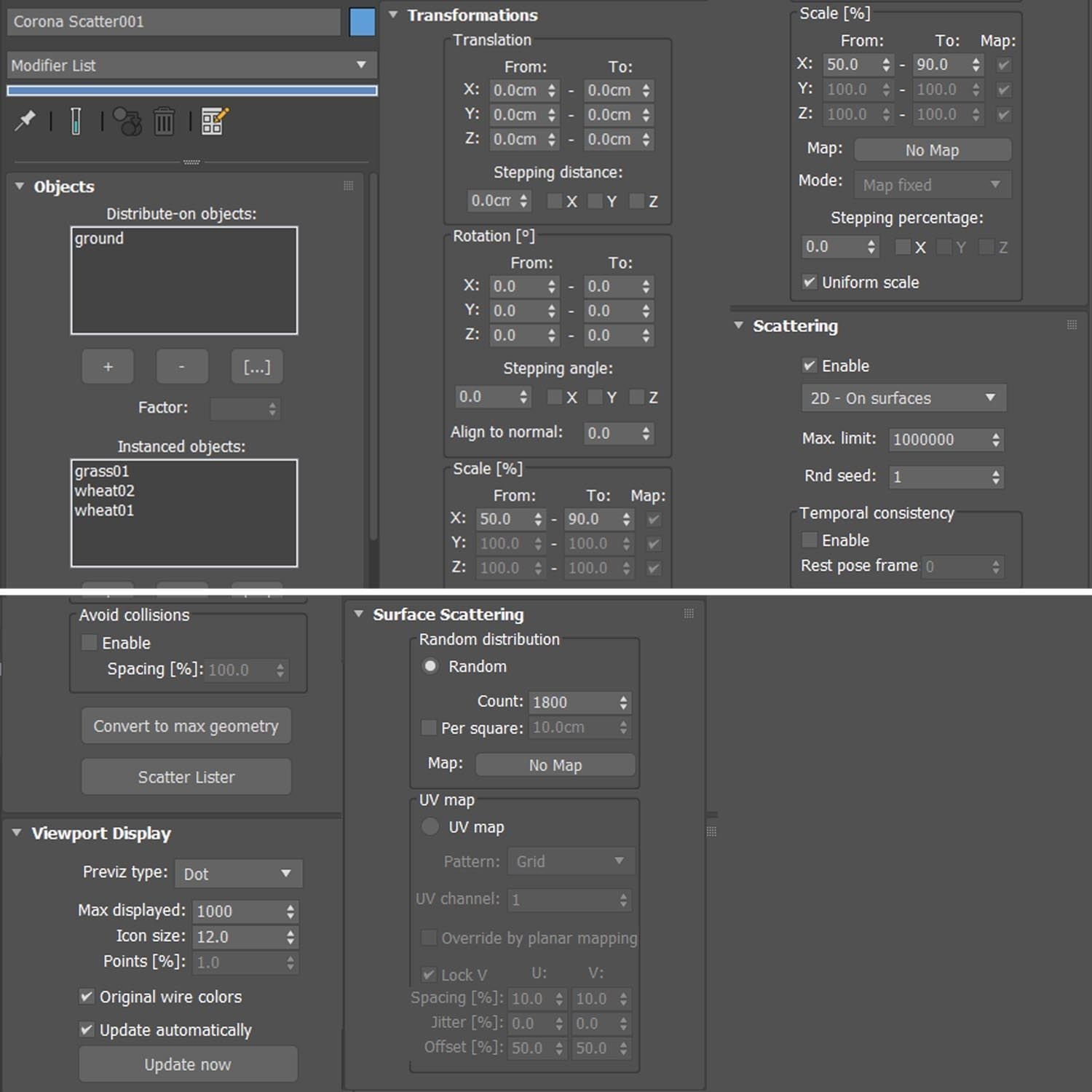The width and height of the screenshot is (1092, 1092).
Task: Click the pin stack icon
Action: 25,120
